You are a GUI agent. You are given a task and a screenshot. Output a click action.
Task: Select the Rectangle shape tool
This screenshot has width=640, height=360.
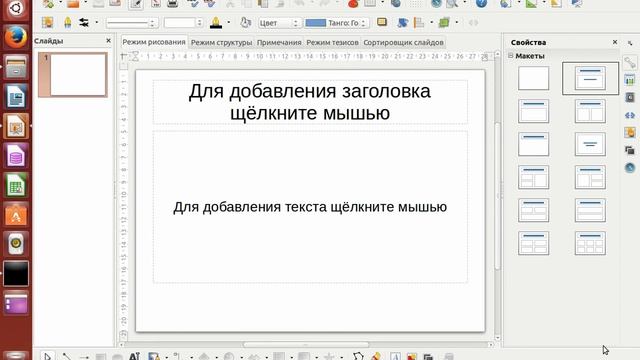point(101,357)
